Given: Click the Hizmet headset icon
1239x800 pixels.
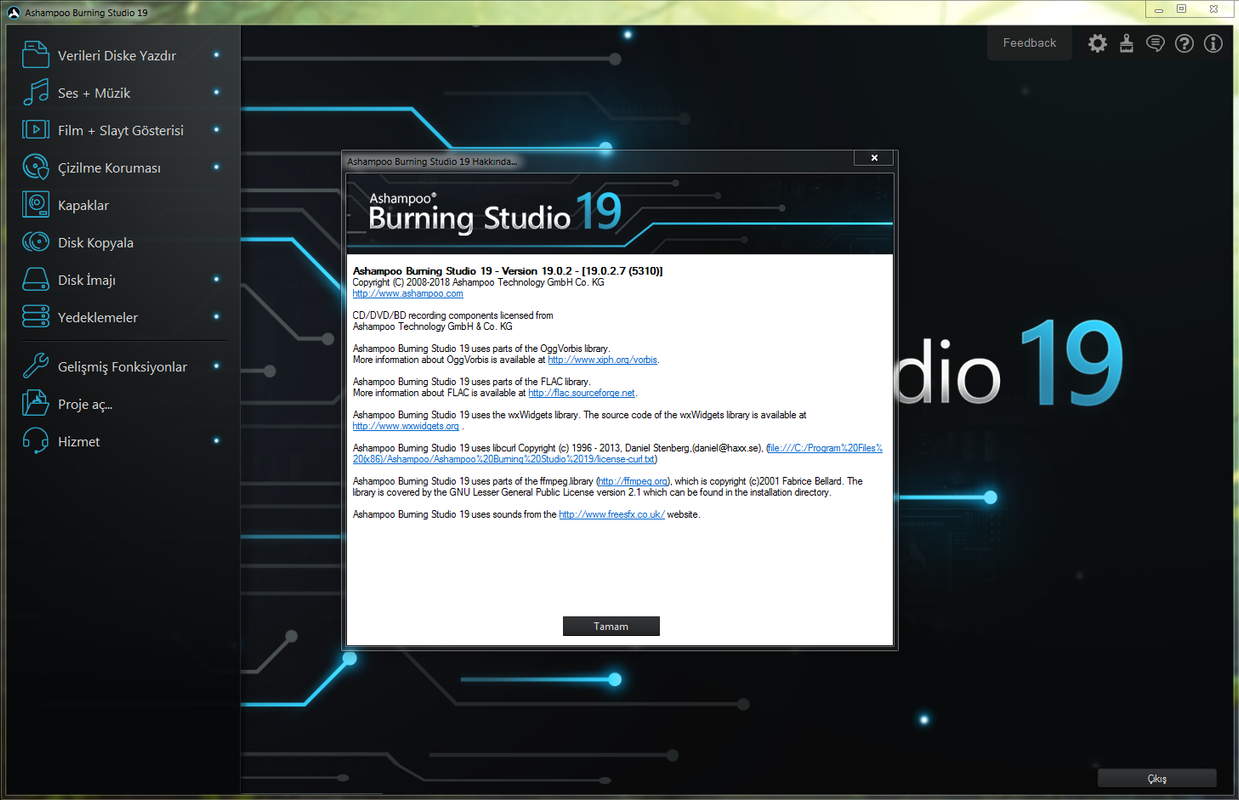Looking at the screenshot, I should point(36,441).
